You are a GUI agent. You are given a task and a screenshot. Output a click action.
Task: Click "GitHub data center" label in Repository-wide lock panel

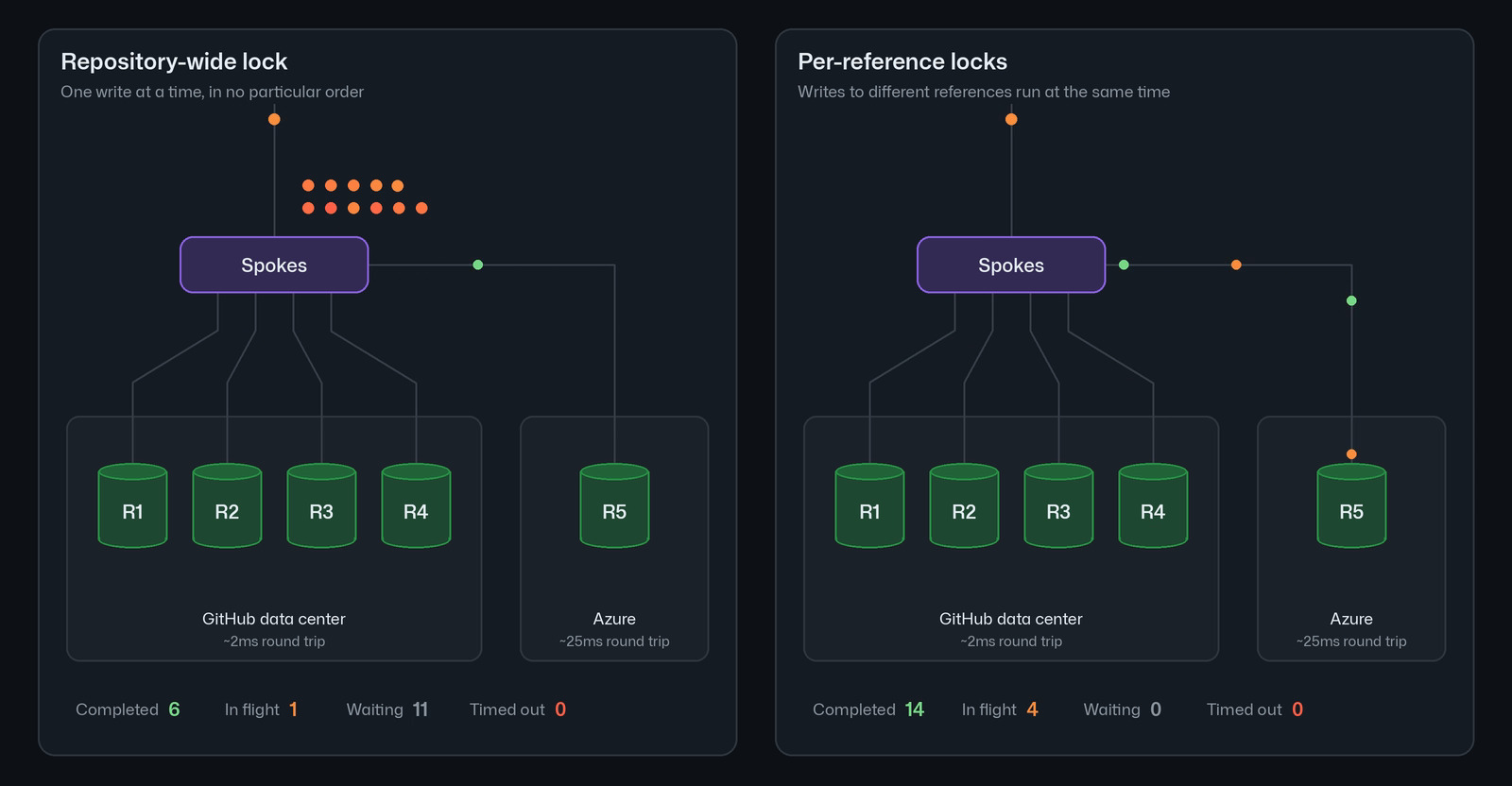pyautogui.click(x=274, y=619)
